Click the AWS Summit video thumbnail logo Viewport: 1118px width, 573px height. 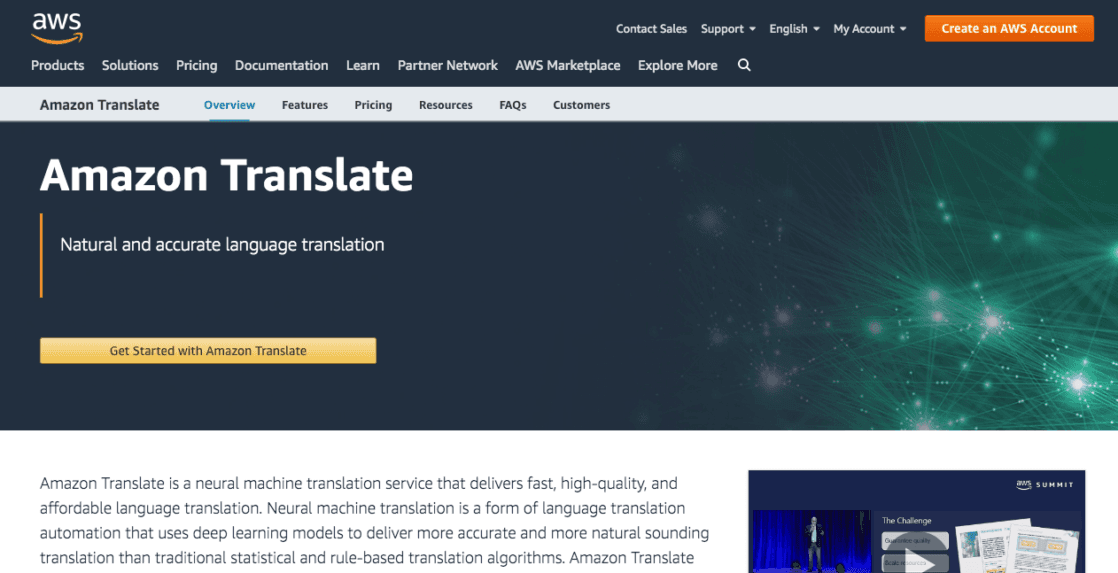1045,485
